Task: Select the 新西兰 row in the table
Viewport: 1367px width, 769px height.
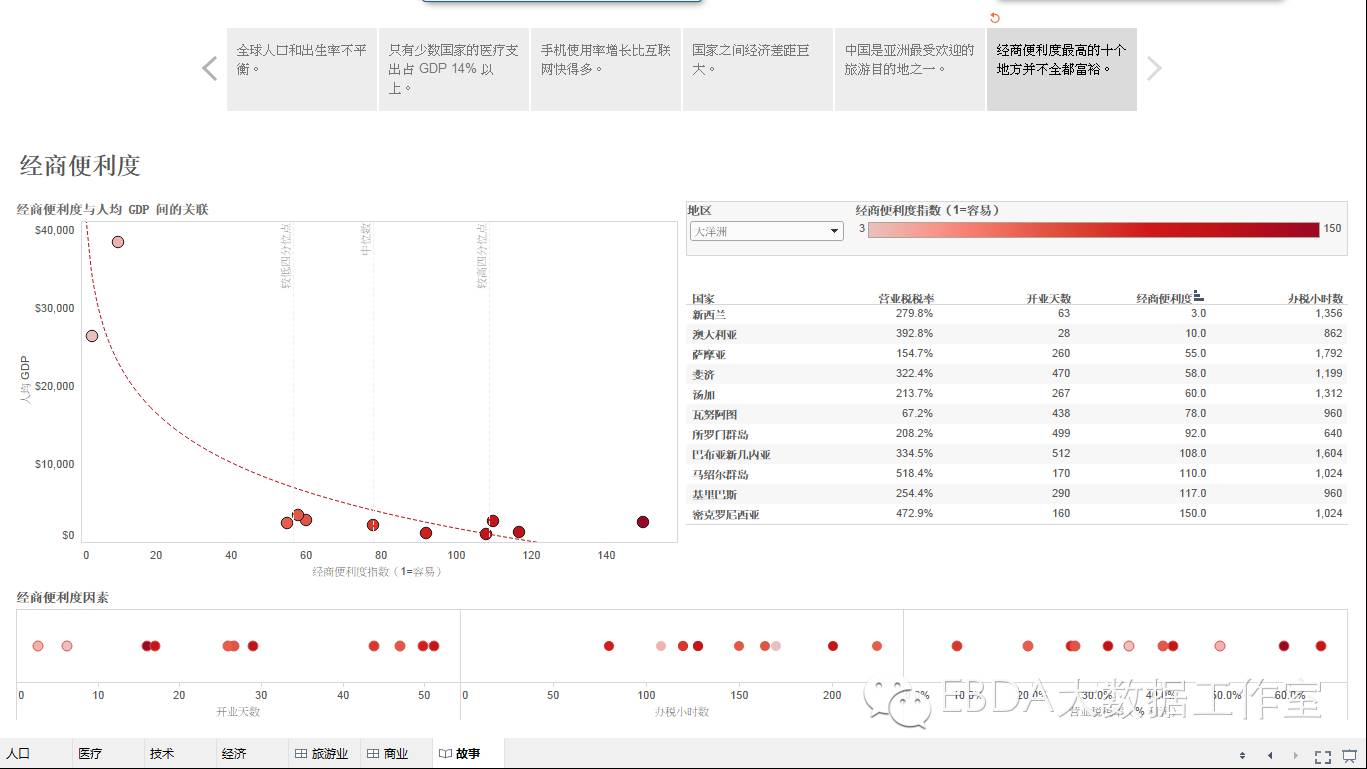Action: pos(710,314)
